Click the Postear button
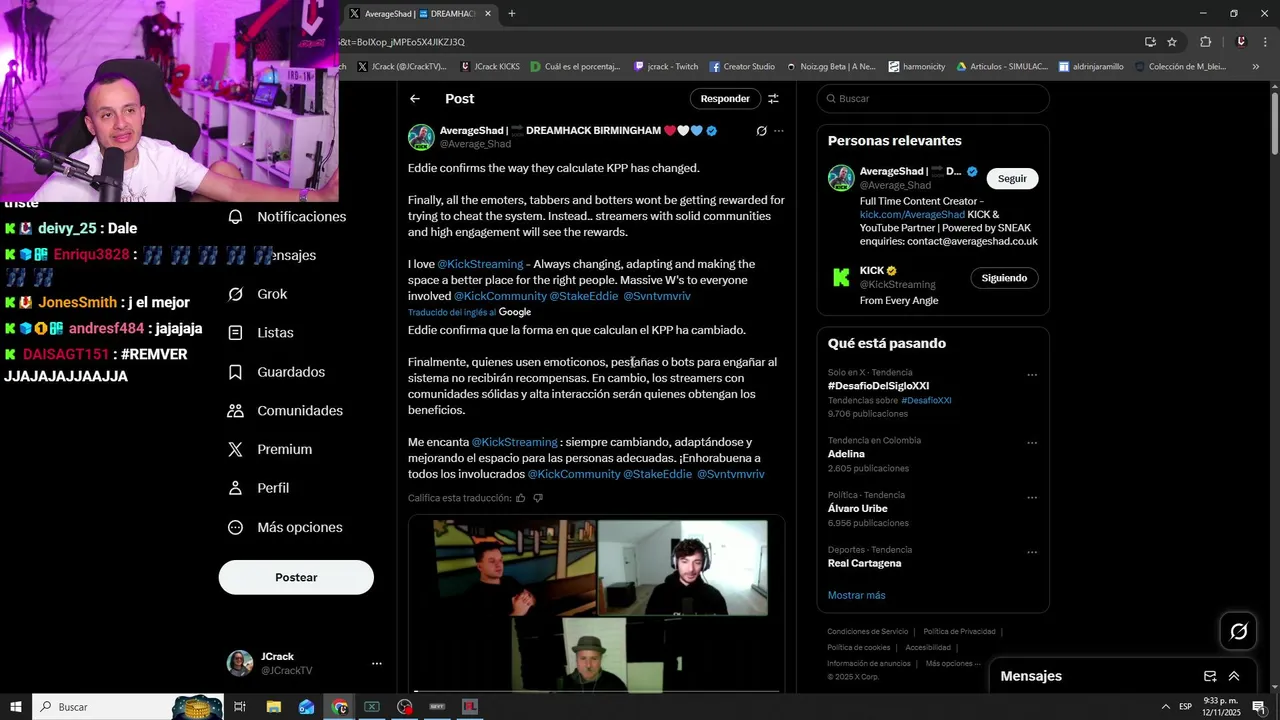The width and height of the screenshot is (1280, 720). pyautogui.click(x=296, y=577)
